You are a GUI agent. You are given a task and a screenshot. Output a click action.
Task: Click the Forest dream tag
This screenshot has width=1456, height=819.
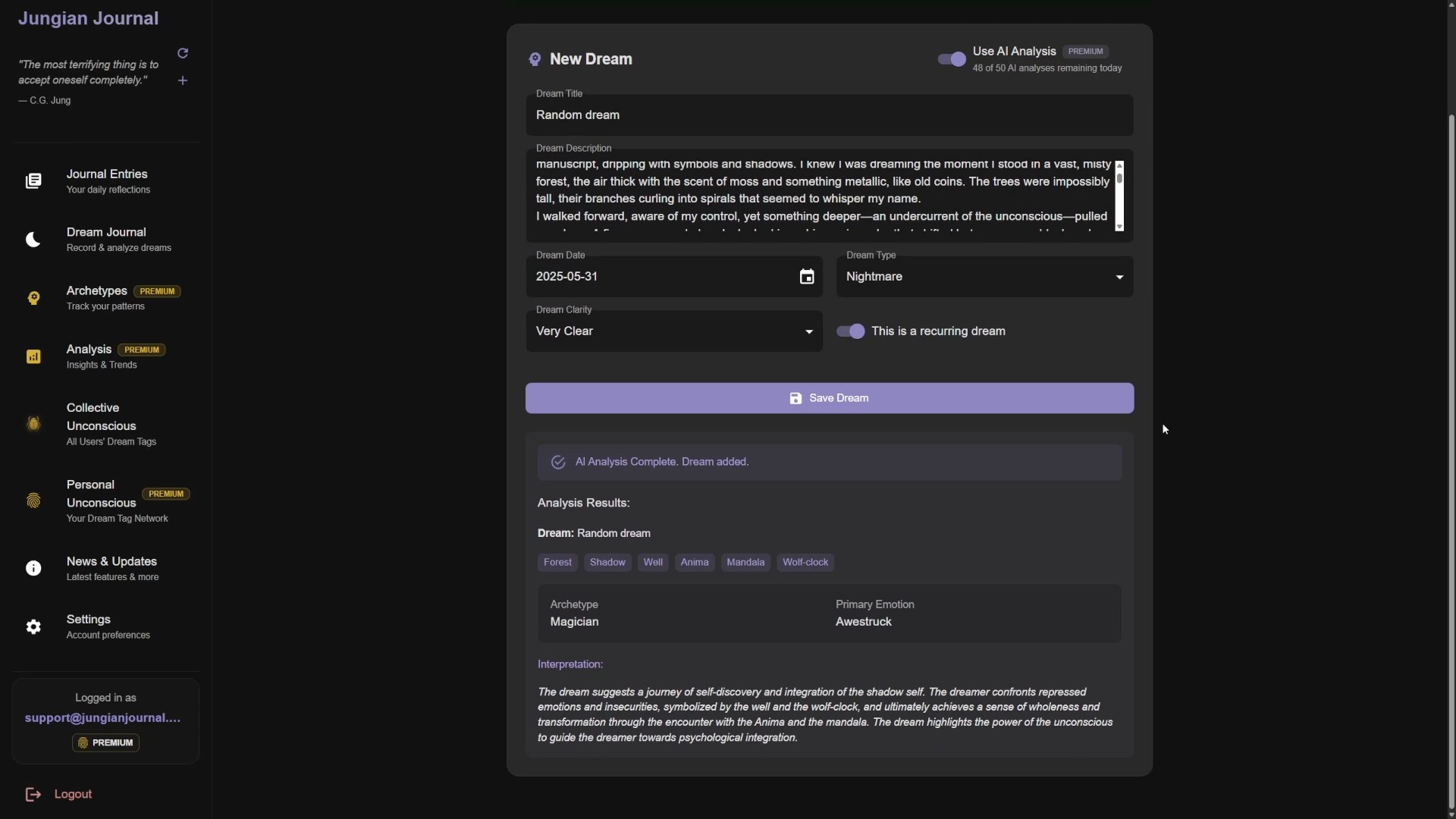(557, 563)
